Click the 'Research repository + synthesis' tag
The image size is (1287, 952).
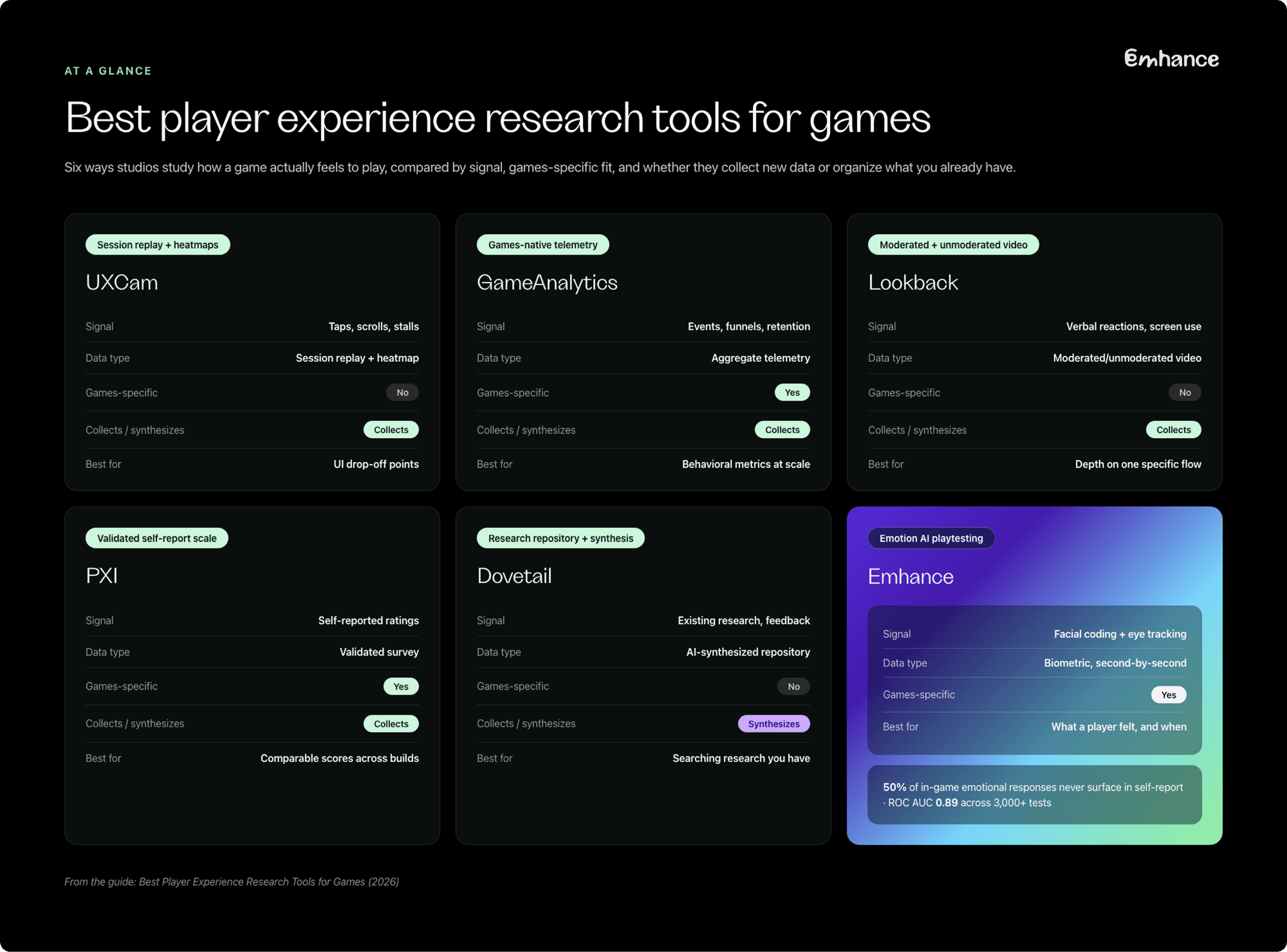561,538
